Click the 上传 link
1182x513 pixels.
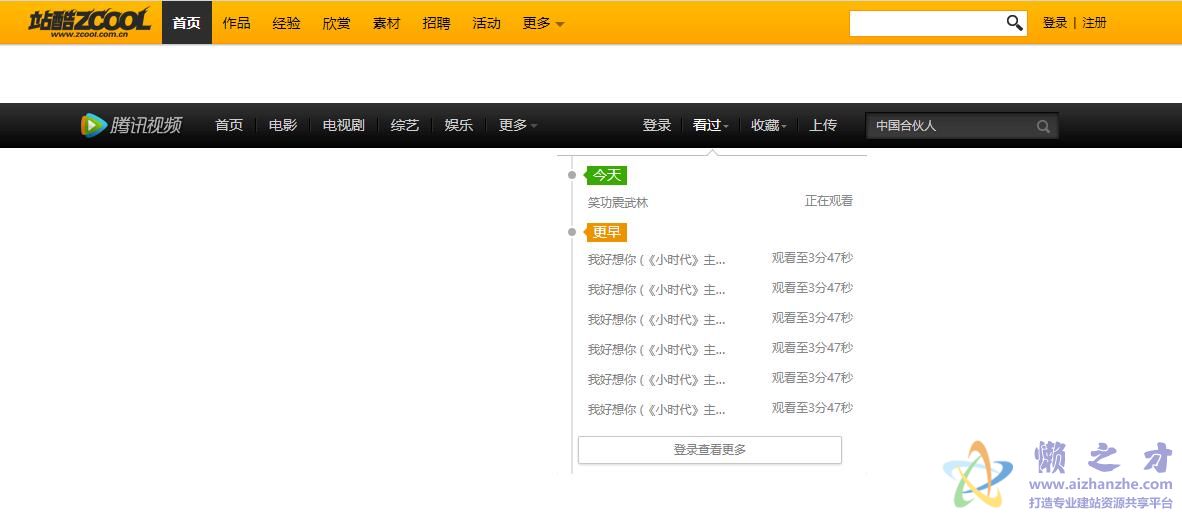[x=823, y=125]
